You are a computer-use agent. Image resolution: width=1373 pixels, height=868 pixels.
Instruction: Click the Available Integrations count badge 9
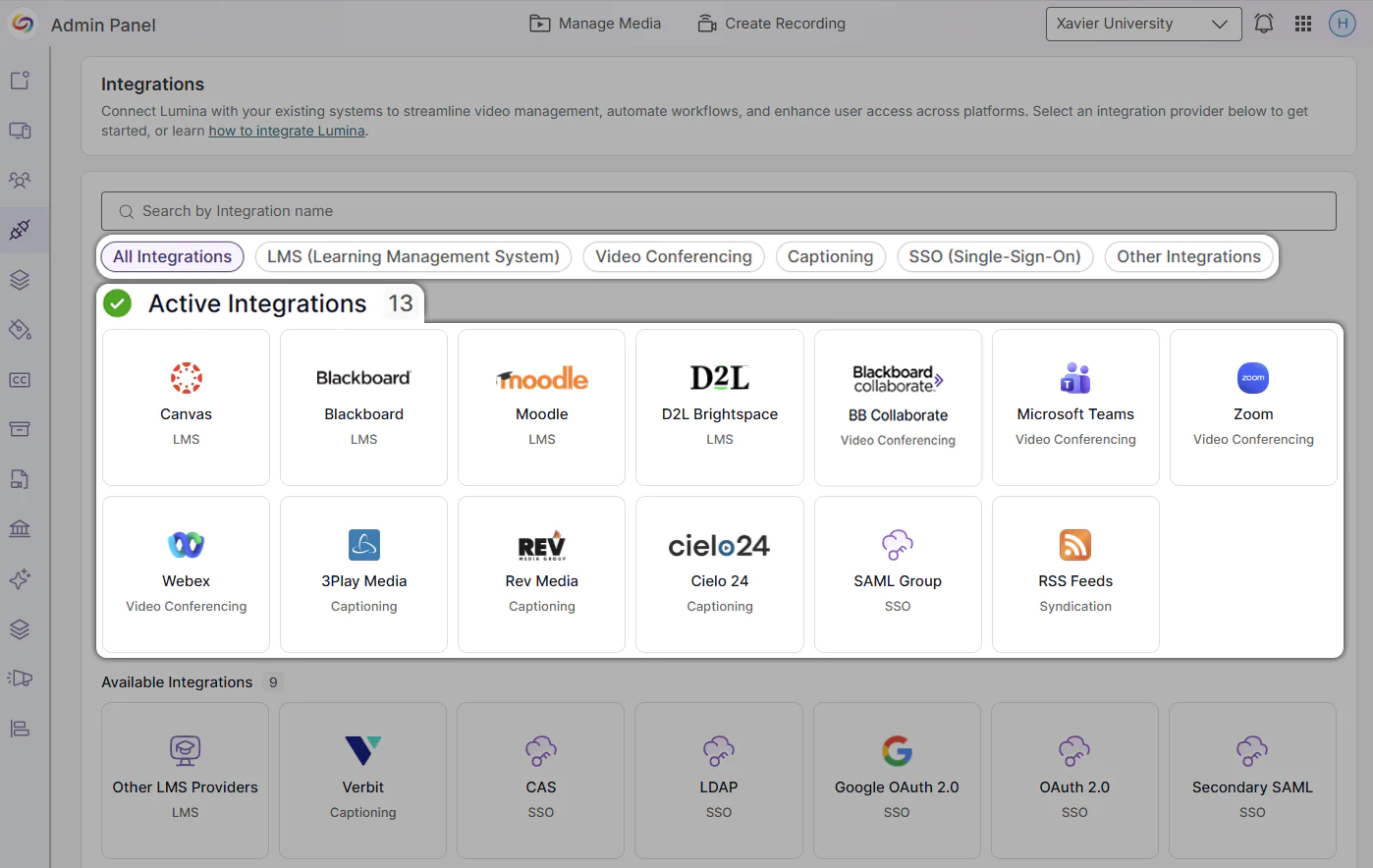[x=273, y=682]
